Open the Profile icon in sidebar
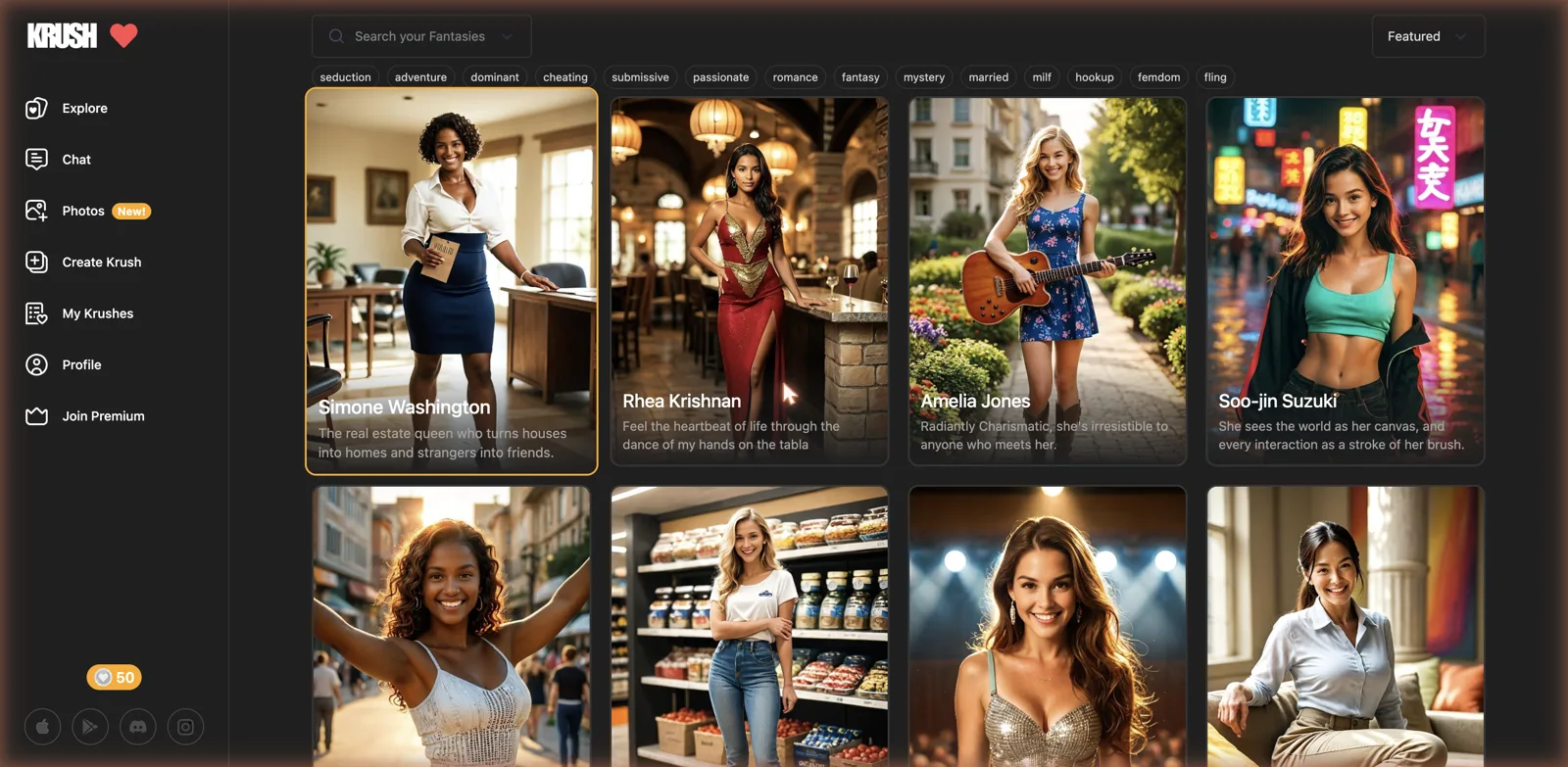Image resolution: width=1568 pixels, height=767 pixels. (36, 364)
